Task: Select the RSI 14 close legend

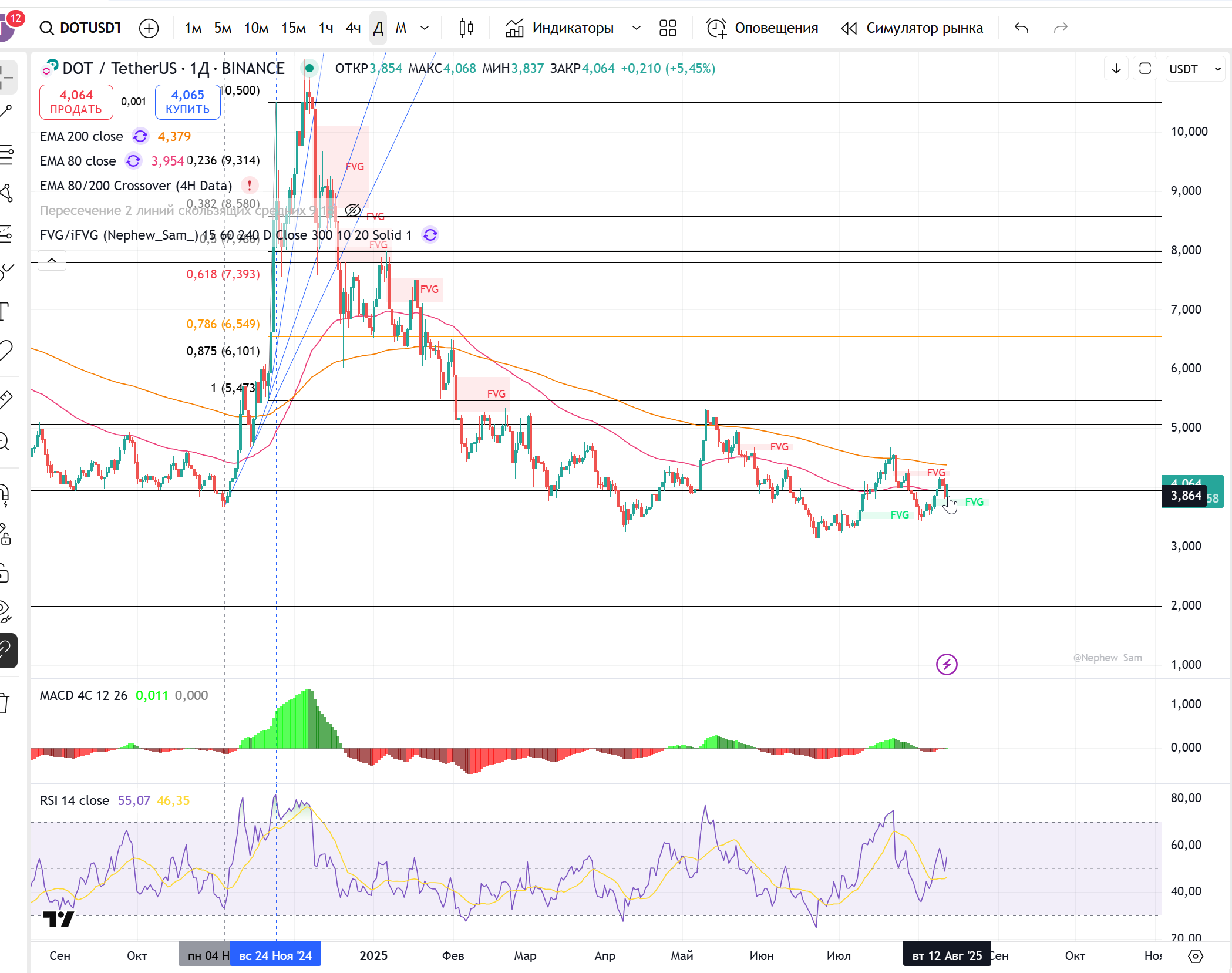Action: click(x=75, y=800)
